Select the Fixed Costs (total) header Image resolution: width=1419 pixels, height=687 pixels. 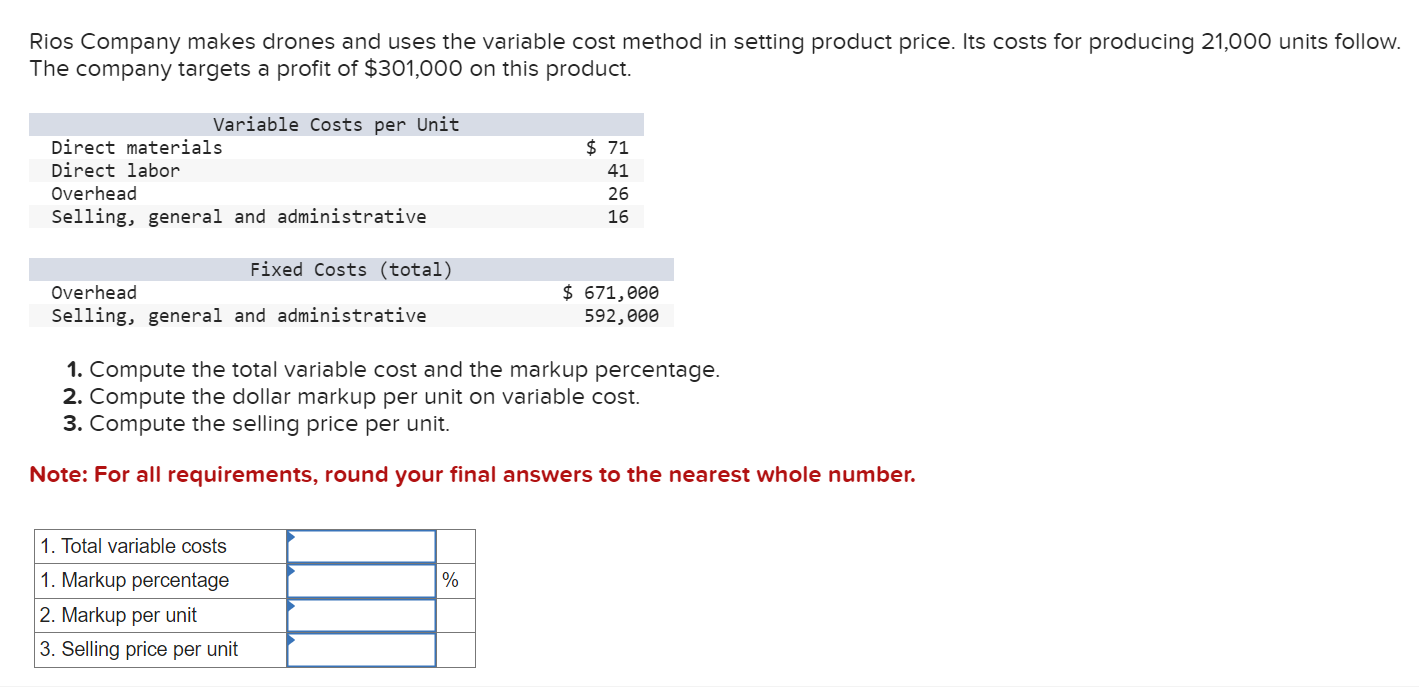(x=351, y=269)
